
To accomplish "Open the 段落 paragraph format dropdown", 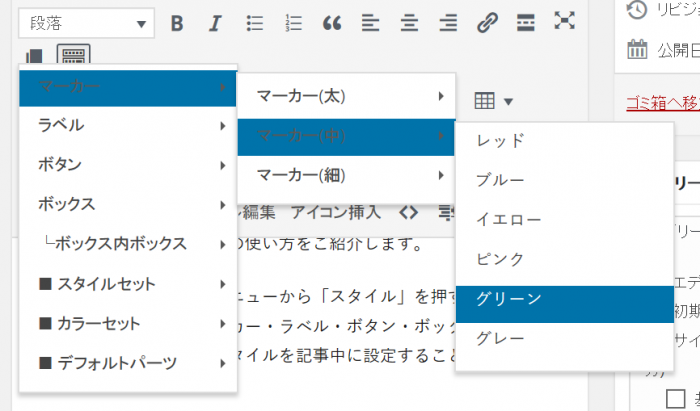I will point(86,22).
